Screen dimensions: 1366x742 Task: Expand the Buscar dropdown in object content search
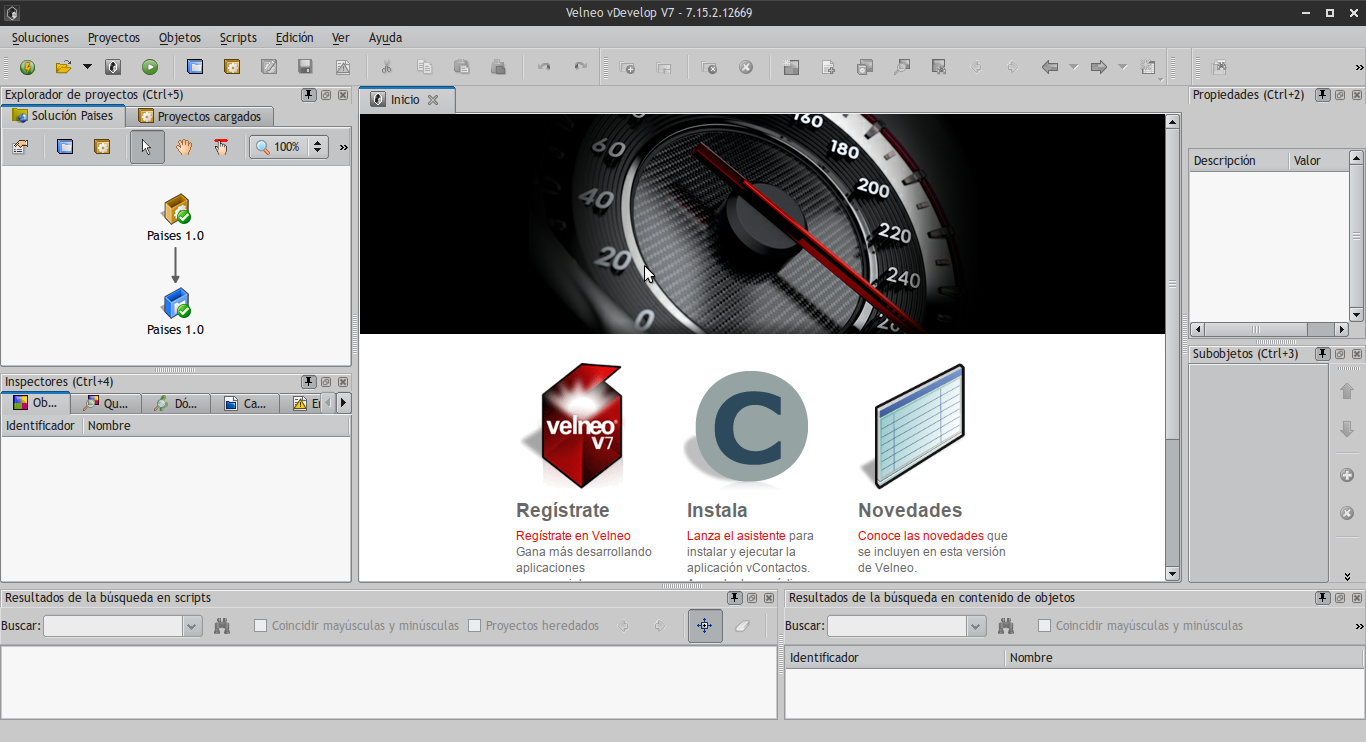pyautogui.click(x=976, y=626)
